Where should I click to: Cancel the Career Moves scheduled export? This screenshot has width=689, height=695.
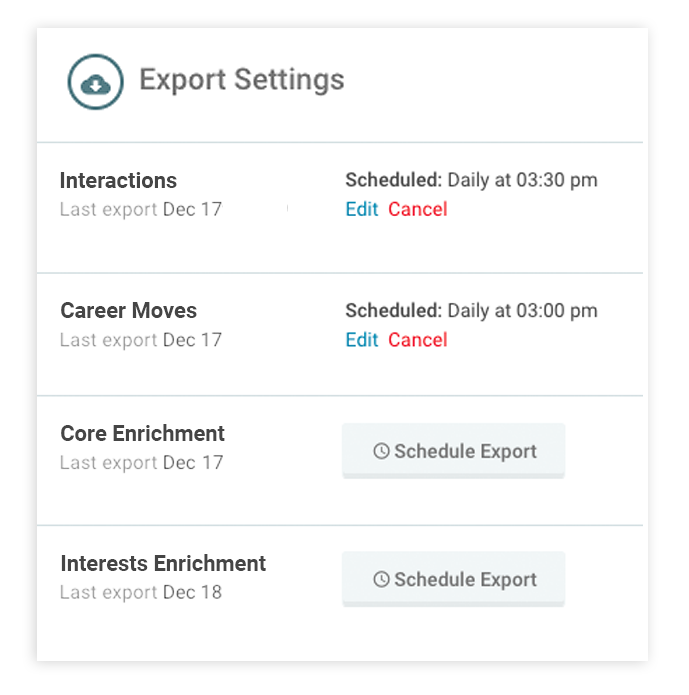tap(418, 340)
